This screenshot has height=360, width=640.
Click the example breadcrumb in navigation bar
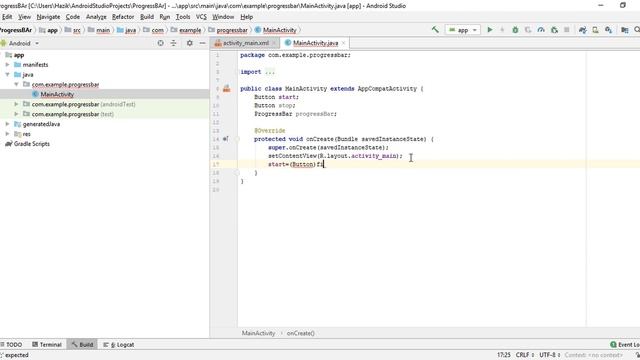(190, 30)
